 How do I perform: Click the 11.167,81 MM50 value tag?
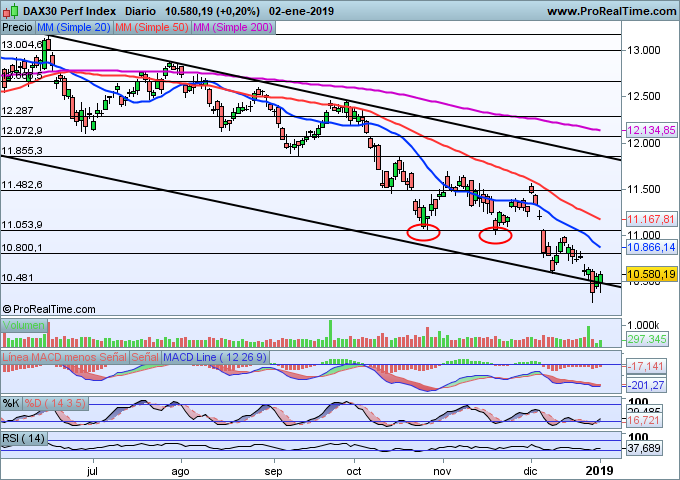click(651, 219)
